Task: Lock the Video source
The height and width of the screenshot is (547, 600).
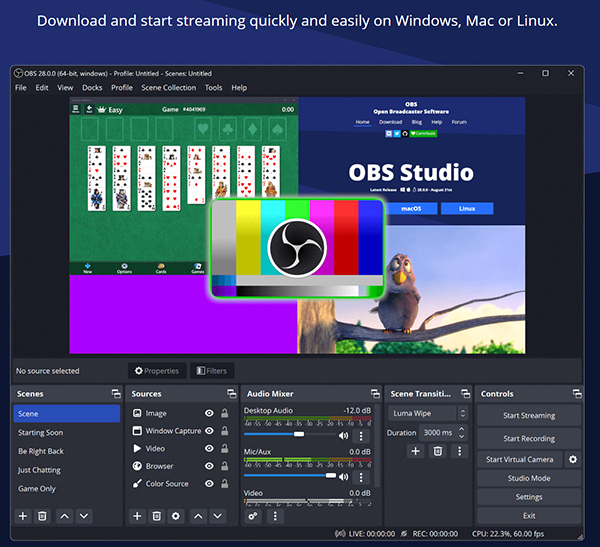Action: pyautogui.click(x=225, y=448)
